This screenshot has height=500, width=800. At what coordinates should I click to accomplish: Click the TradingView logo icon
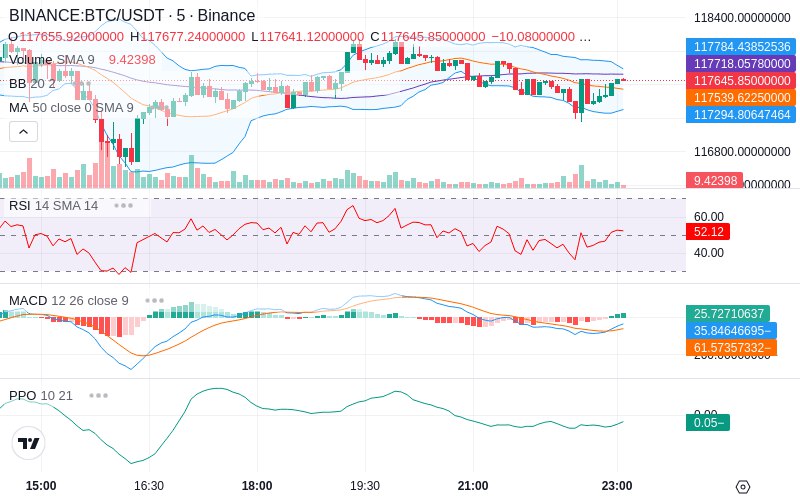tap(29, 443)
